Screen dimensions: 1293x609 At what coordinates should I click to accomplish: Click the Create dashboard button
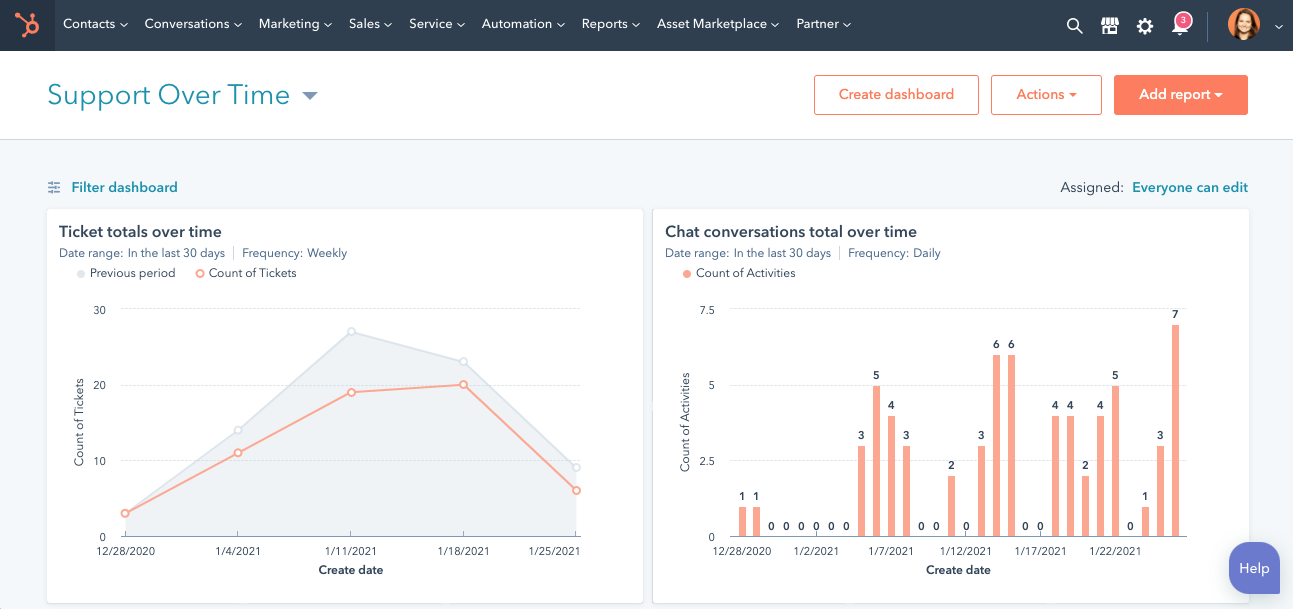point(896,95)
